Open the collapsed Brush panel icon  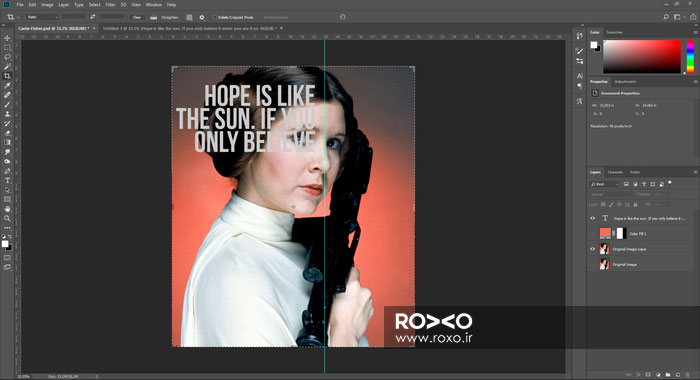tap(579, 51)
